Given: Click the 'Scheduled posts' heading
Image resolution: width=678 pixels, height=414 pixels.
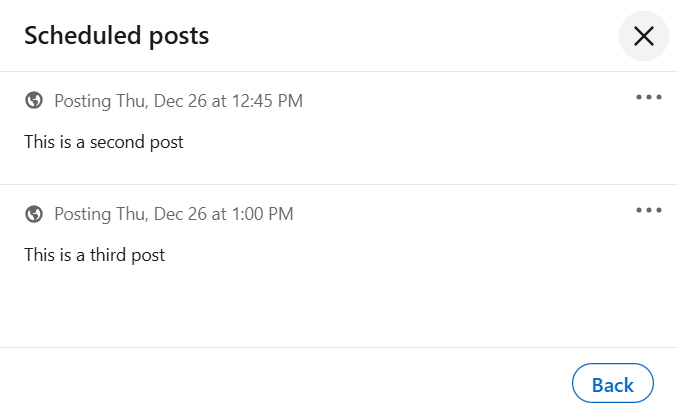Looking at the screenshot, I should (x=116, y=35).
